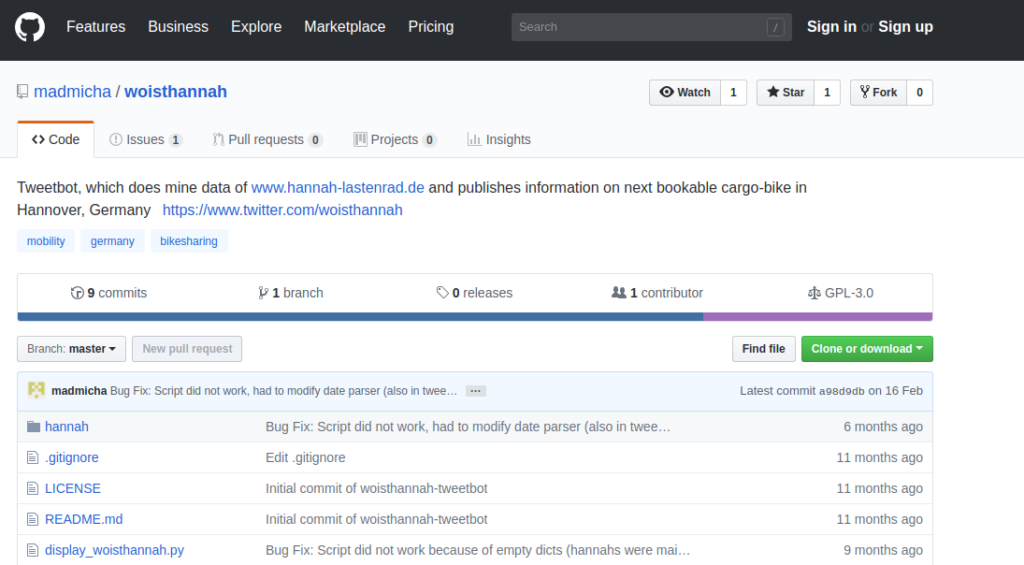This screenshot has height=565, width=1024.
Task: Click the file icon next to LICENSE
Action: tap(33, 488)
